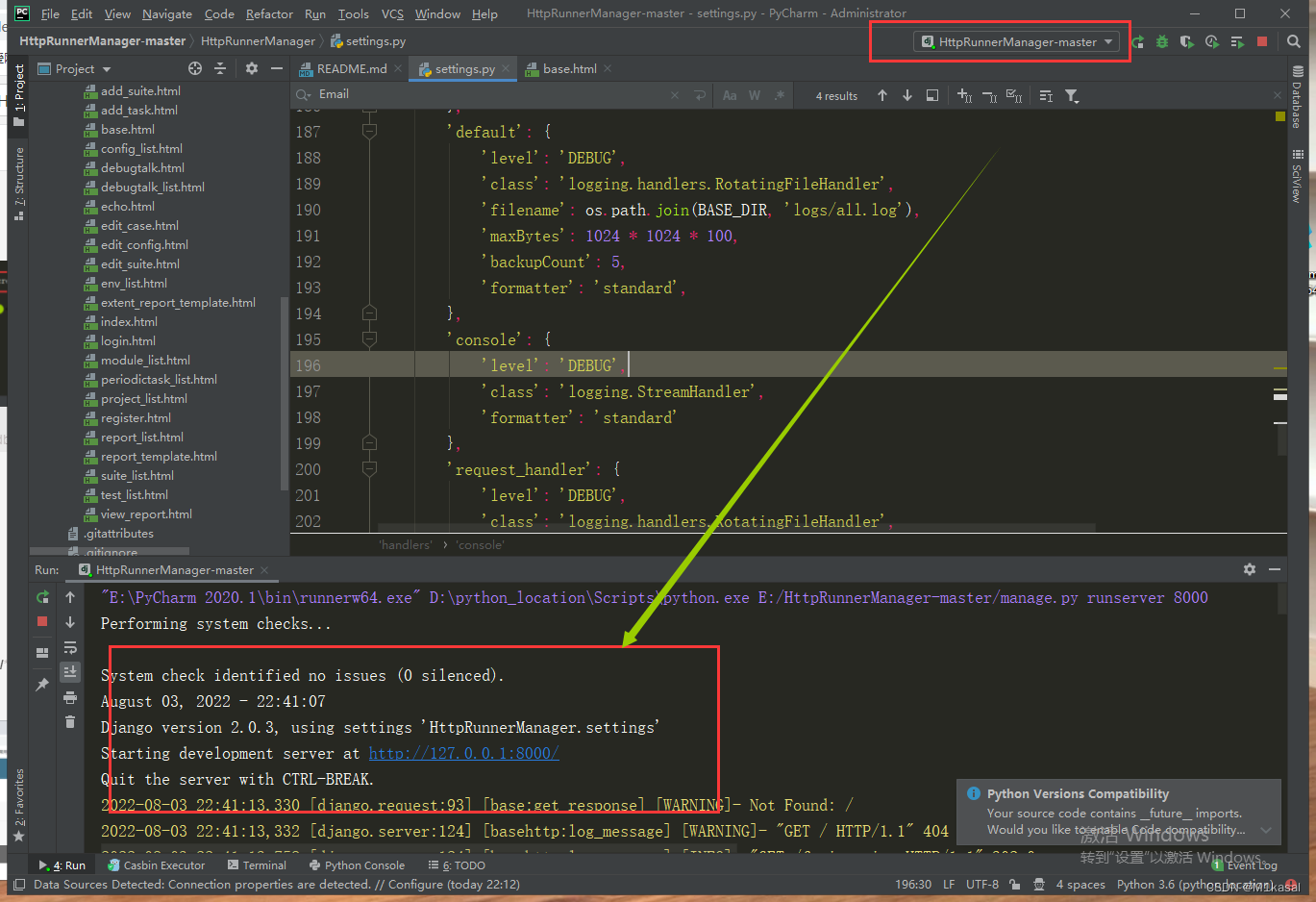Click the LF line separator in status bar
The width and height of the screenshot is (1316, 902).
(x=949, y=884)
